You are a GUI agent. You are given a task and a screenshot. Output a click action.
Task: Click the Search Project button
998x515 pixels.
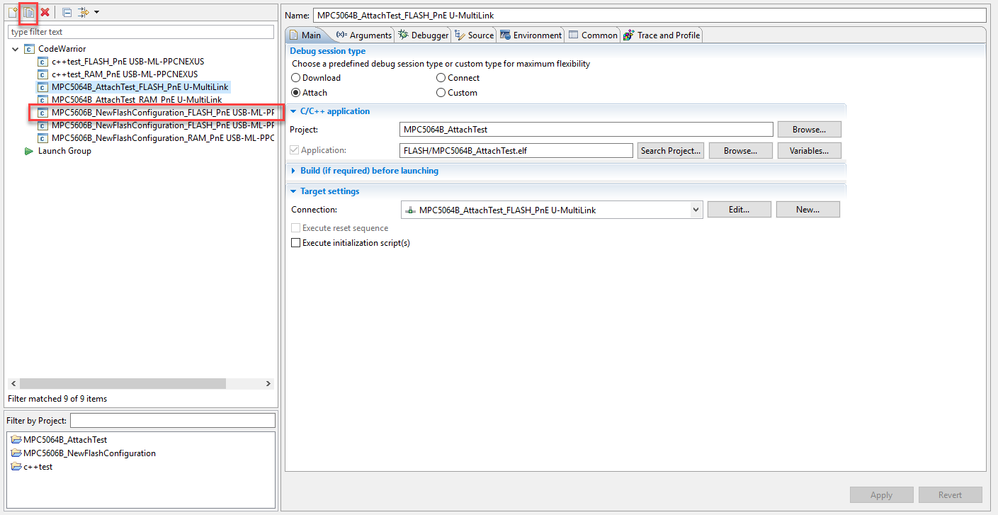tap(670, 151)
